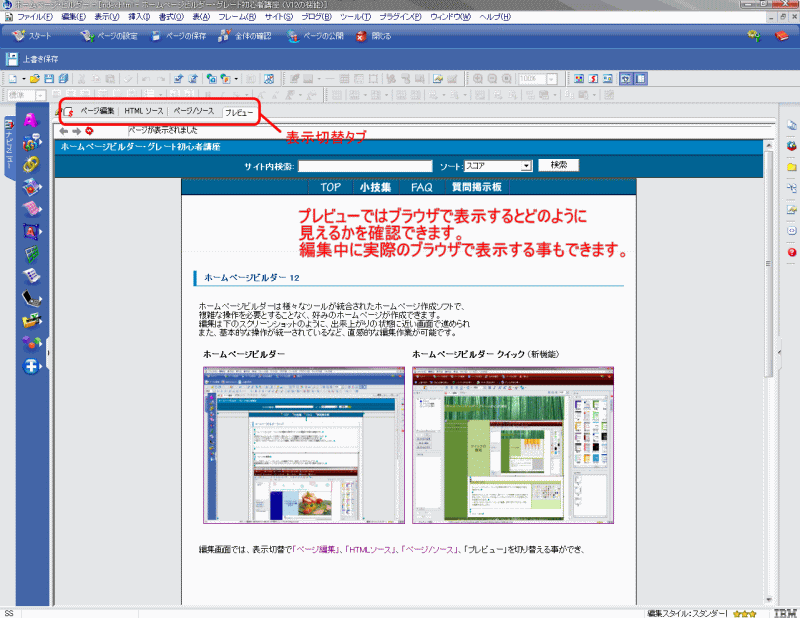
Task: Switch to the ページ/ソース tab
Action: point(193,111)
